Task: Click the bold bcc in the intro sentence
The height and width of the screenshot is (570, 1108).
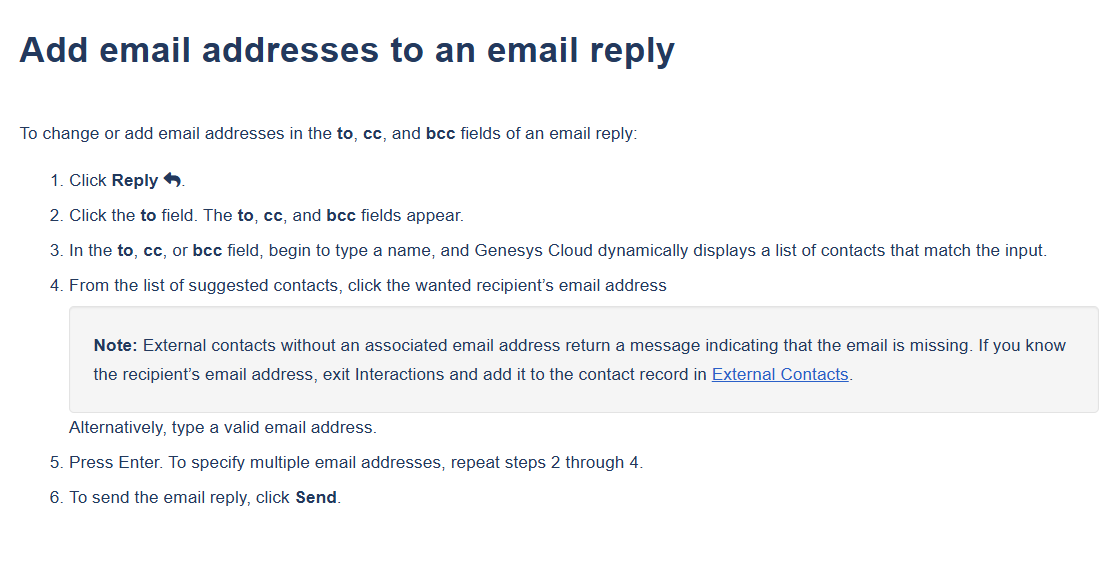Action: tap(441, 133)
